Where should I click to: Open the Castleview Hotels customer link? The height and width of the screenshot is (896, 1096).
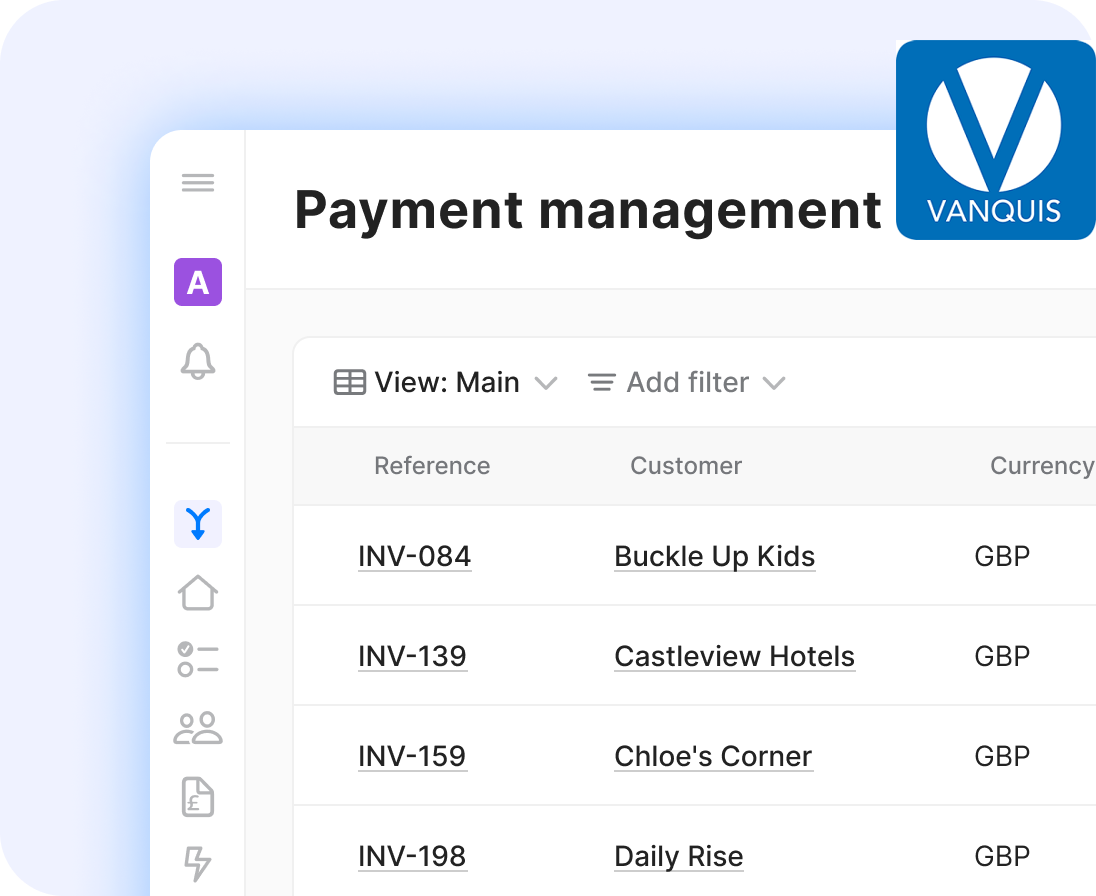coord(735,656)
